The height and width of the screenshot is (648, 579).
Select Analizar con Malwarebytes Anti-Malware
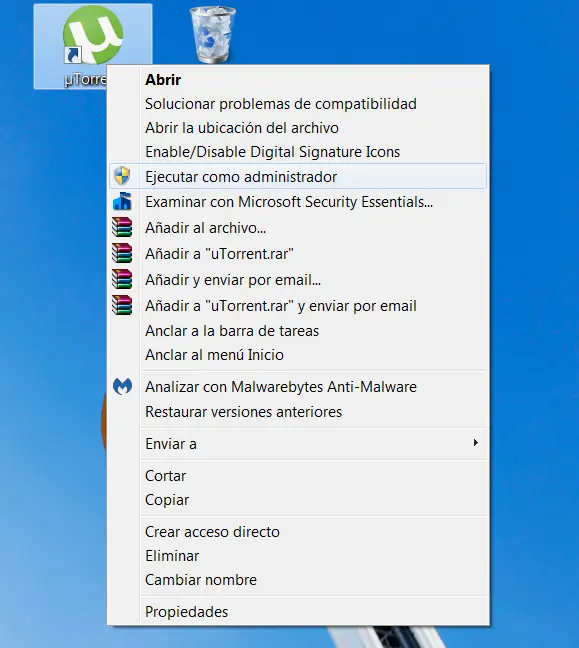point(298,387)
